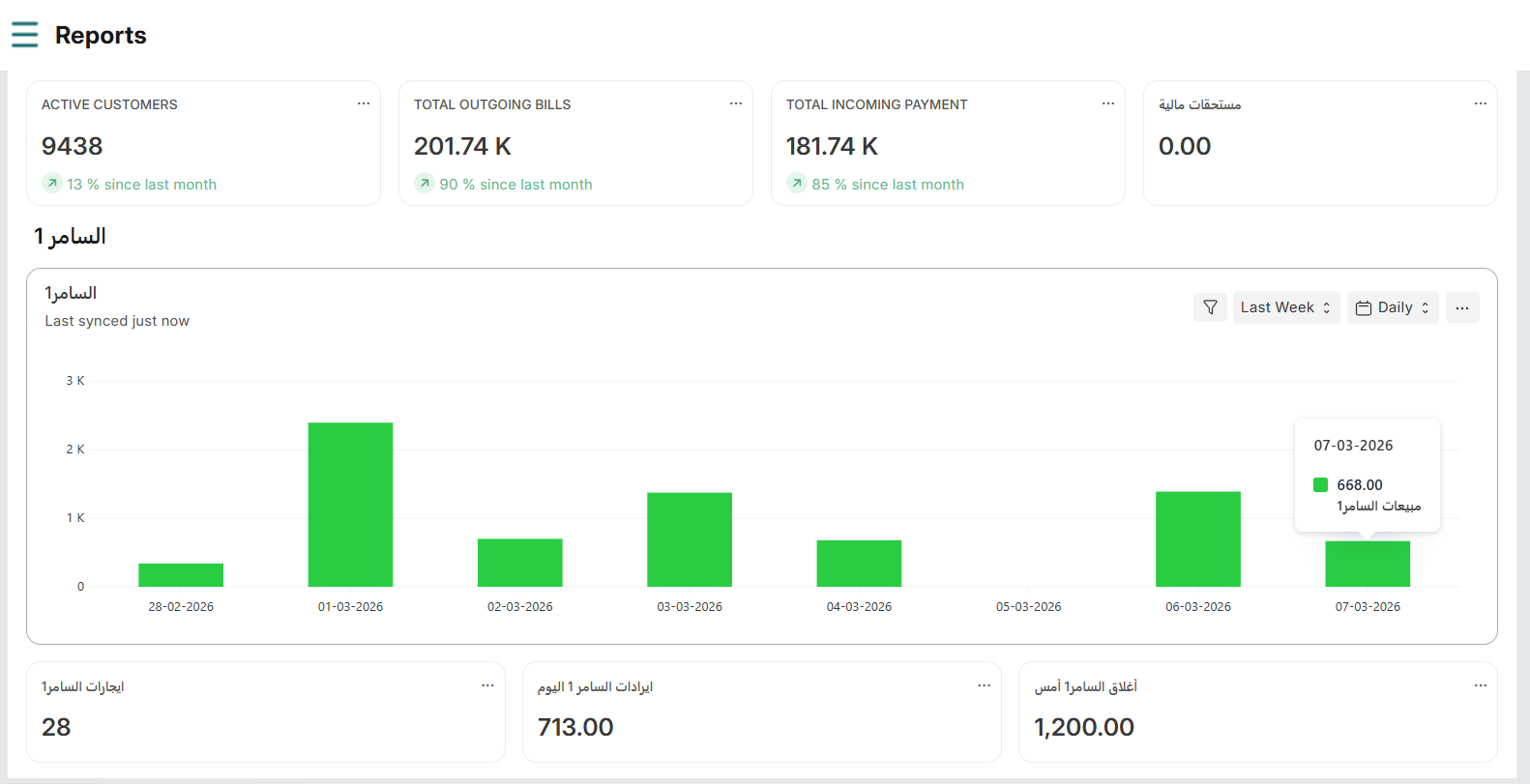Click the chart filter funnel icon
The width and height of the screenshot is (1530, 784).
[x=1210, y=307]
